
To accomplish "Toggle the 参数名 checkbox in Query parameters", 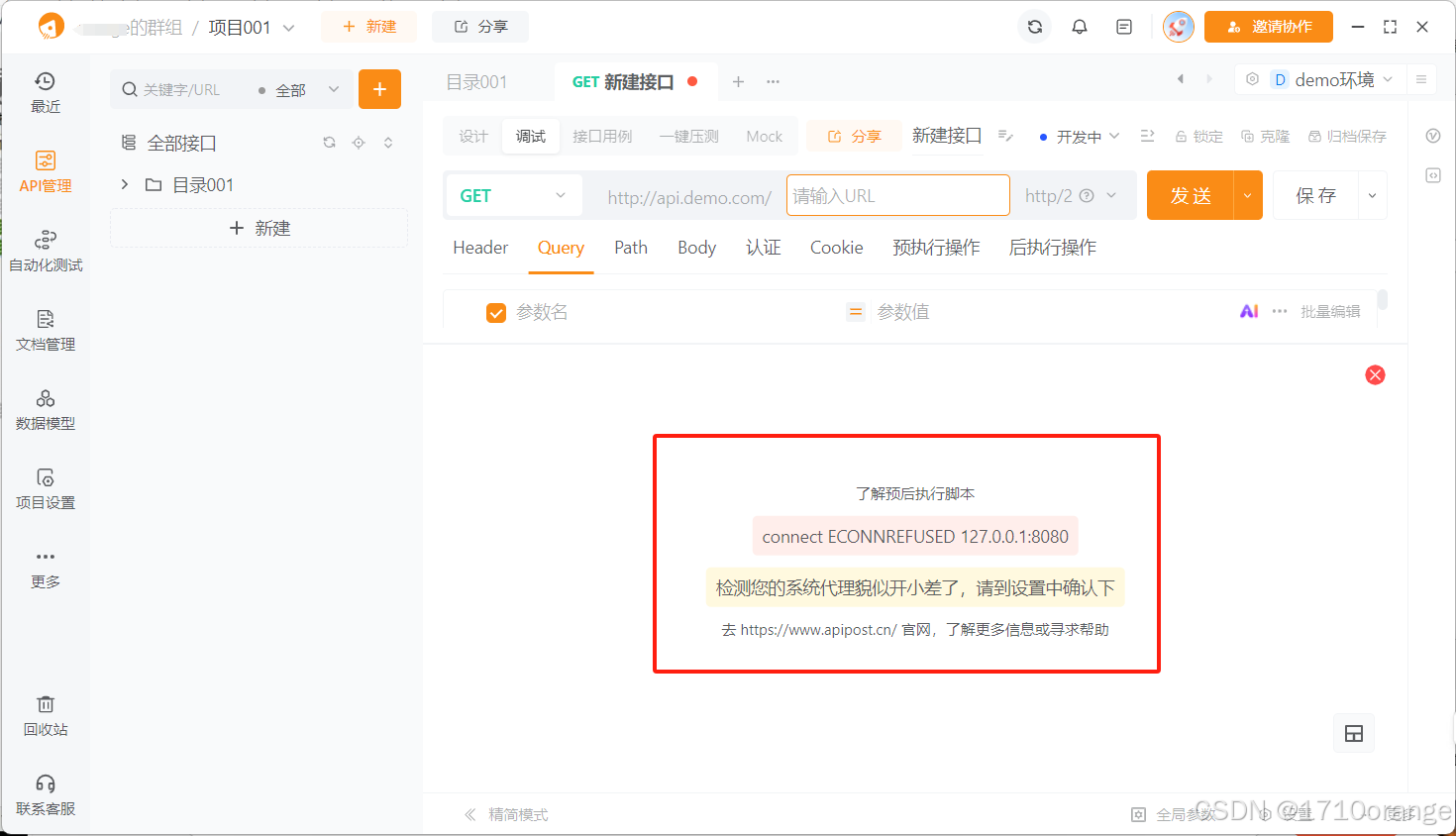I will pyautogui.click(x=495, y=312).
